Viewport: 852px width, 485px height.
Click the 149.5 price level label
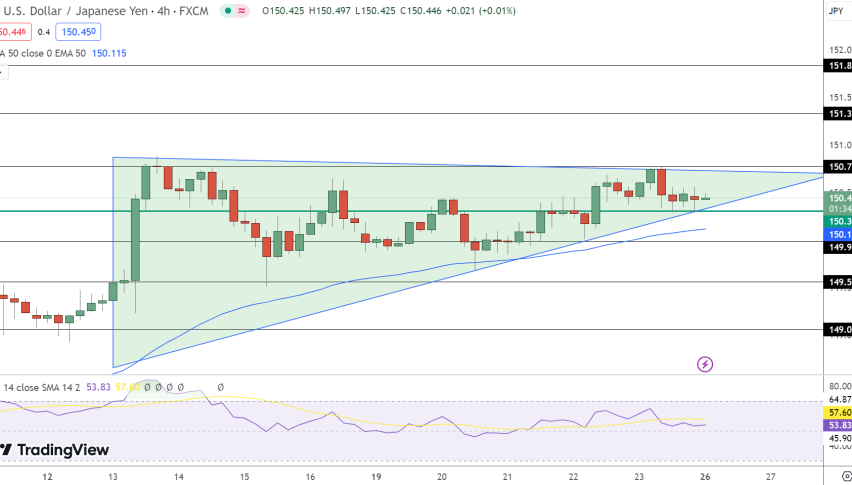[838, 282]
